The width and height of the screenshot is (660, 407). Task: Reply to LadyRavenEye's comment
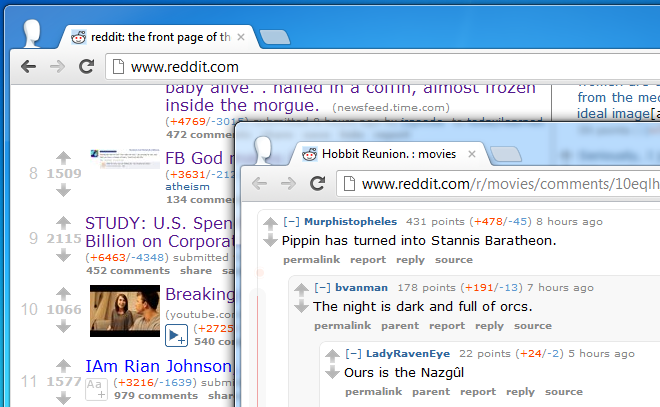520,392
